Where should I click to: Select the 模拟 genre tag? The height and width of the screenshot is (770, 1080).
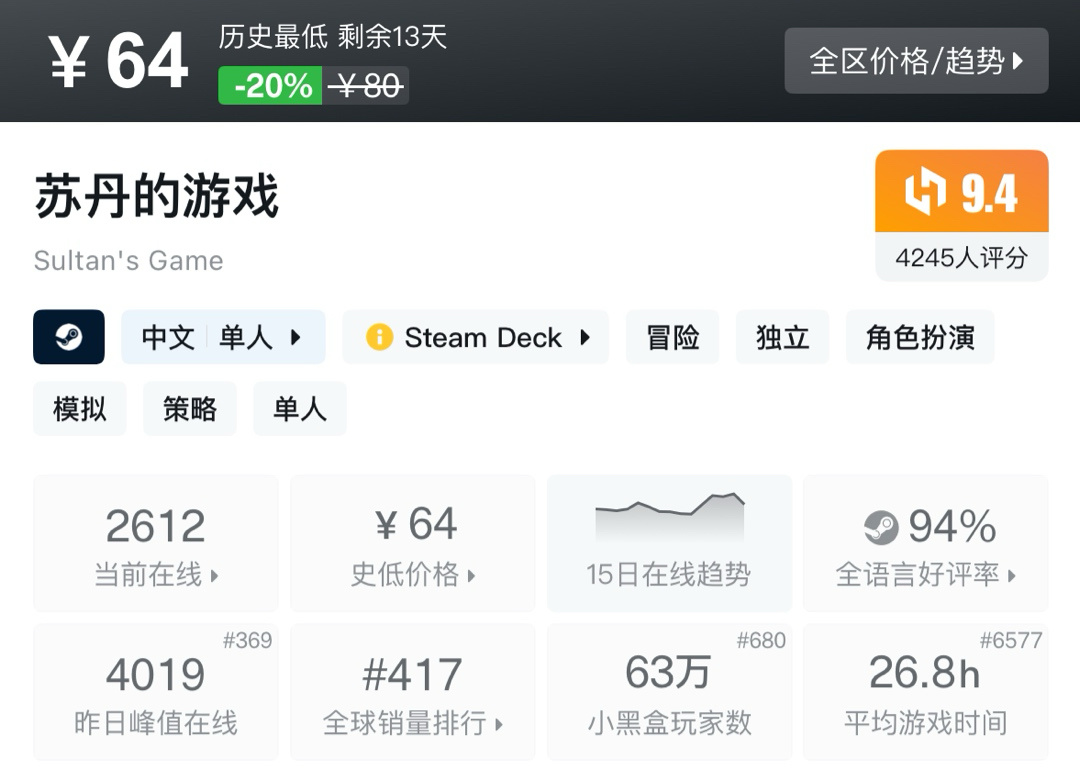[80, 408]
